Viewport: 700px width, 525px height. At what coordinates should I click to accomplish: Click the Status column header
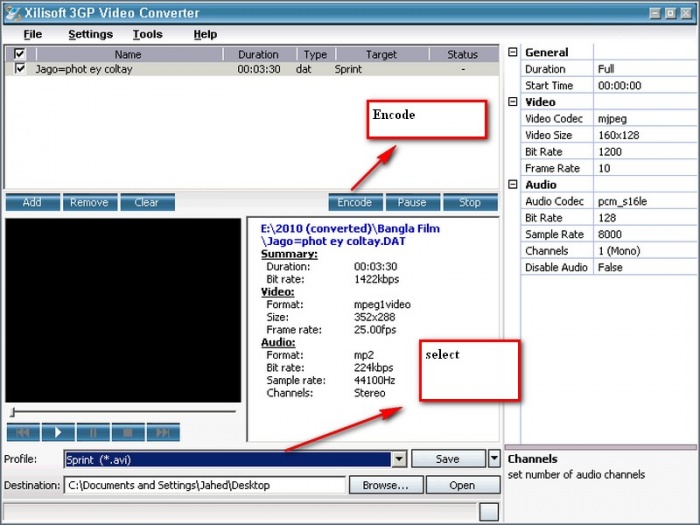point(463,54)
